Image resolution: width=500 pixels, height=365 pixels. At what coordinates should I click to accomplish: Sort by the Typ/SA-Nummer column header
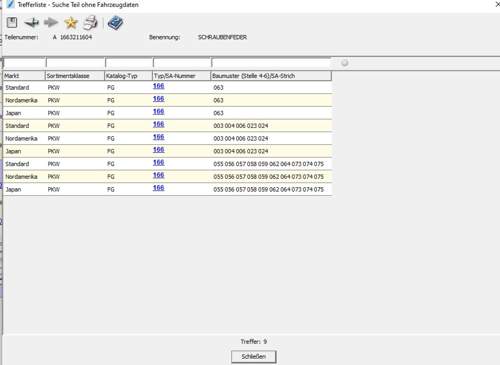[182, 76]
